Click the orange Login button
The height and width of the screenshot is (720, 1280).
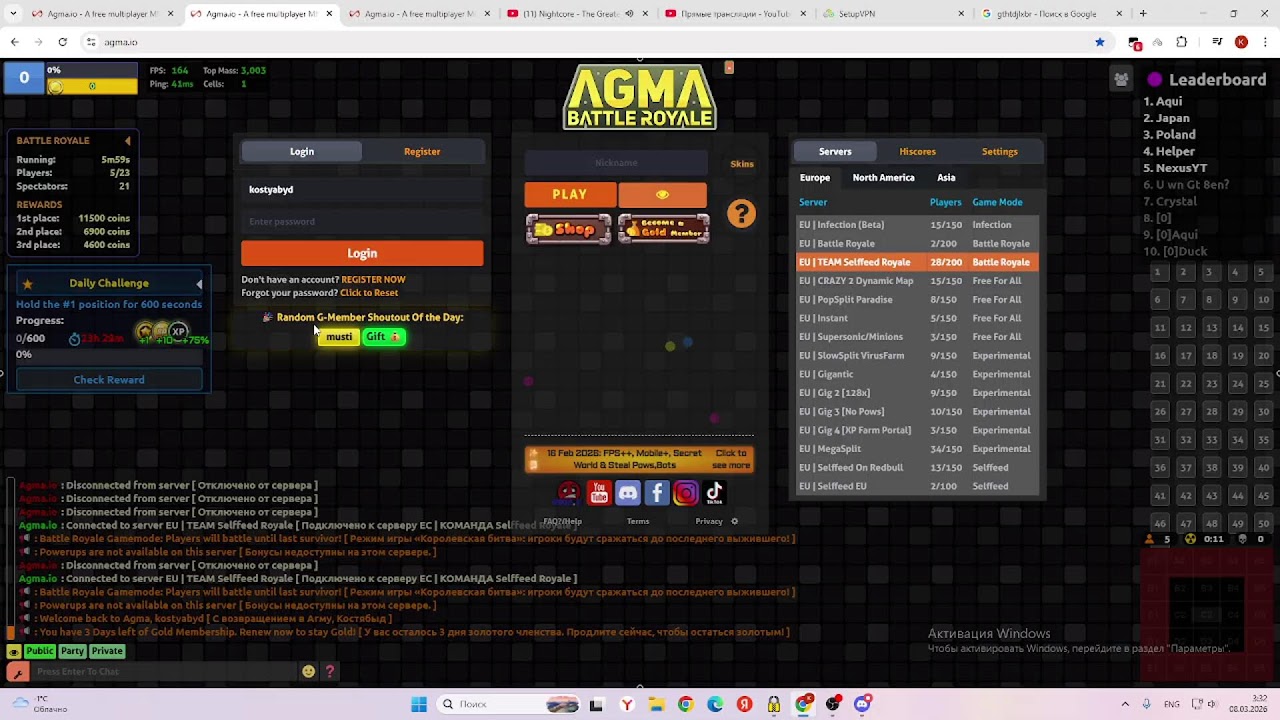(x=362, y=254)
